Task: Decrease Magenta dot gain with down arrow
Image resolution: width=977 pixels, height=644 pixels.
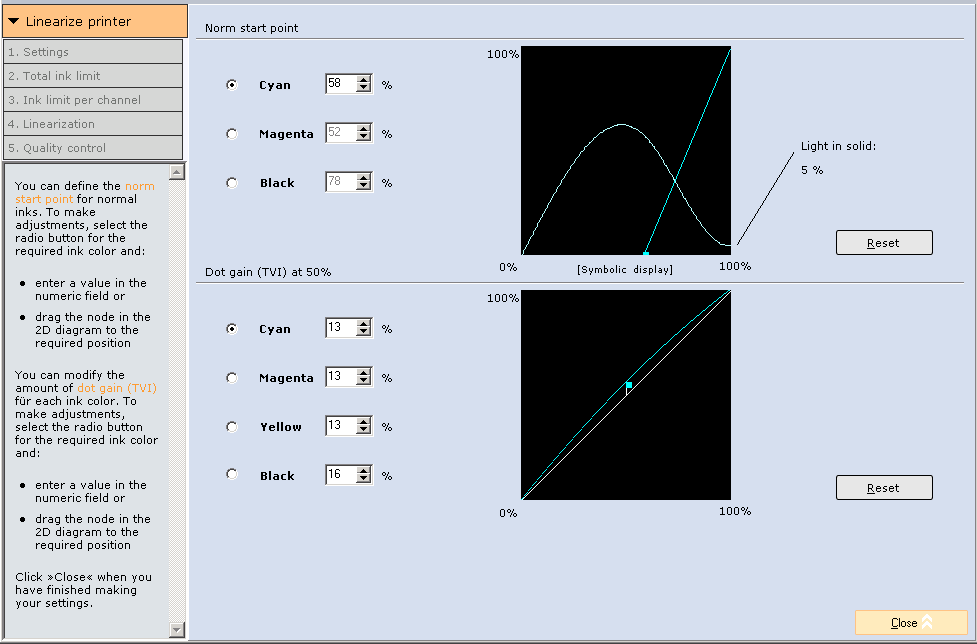Action: pos(364,381)
